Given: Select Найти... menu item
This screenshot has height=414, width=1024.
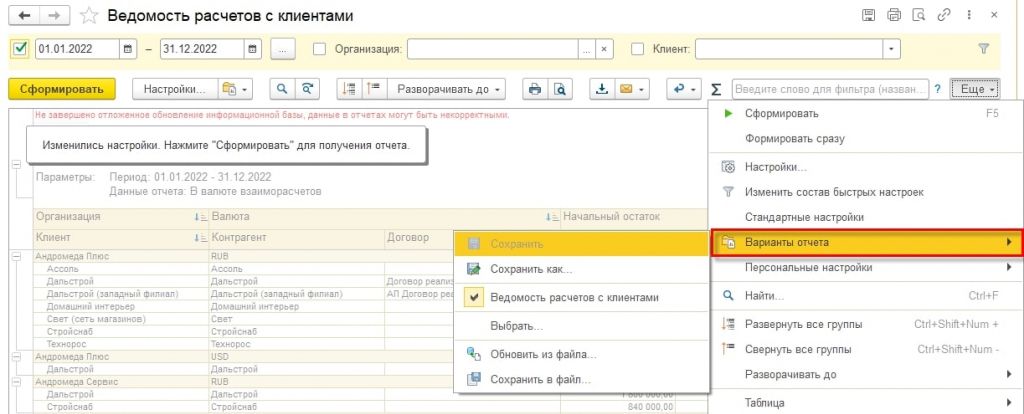Looking at the screenshot, I should [866, 296].
